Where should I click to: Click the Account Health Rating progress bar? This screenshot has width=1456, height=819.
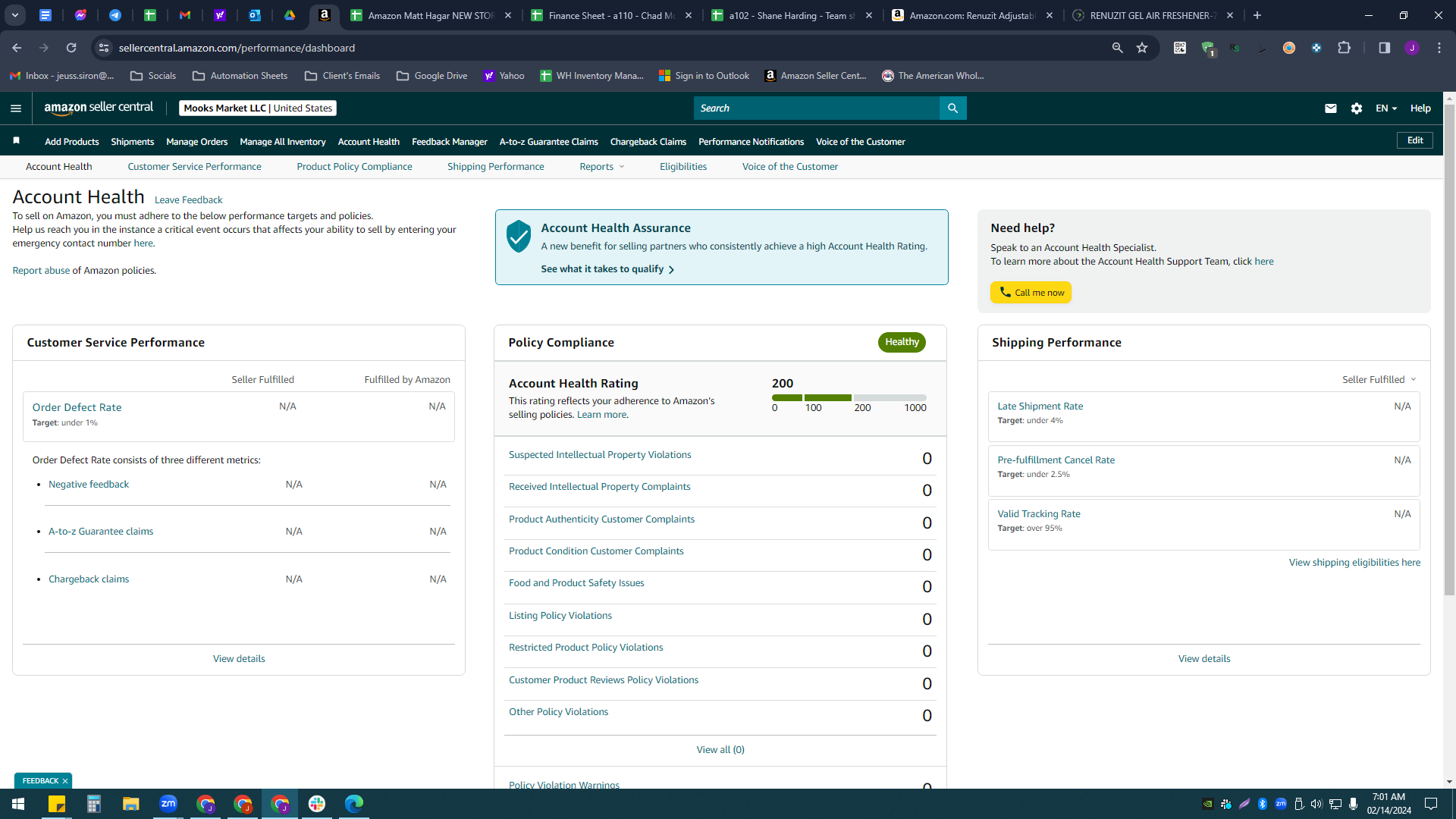coord(849,397)
